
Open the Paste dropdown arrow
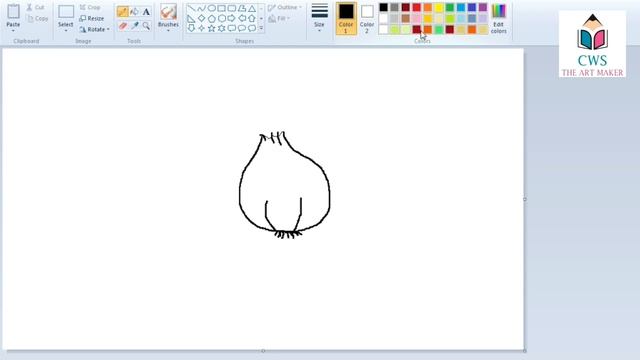[13, 31]
